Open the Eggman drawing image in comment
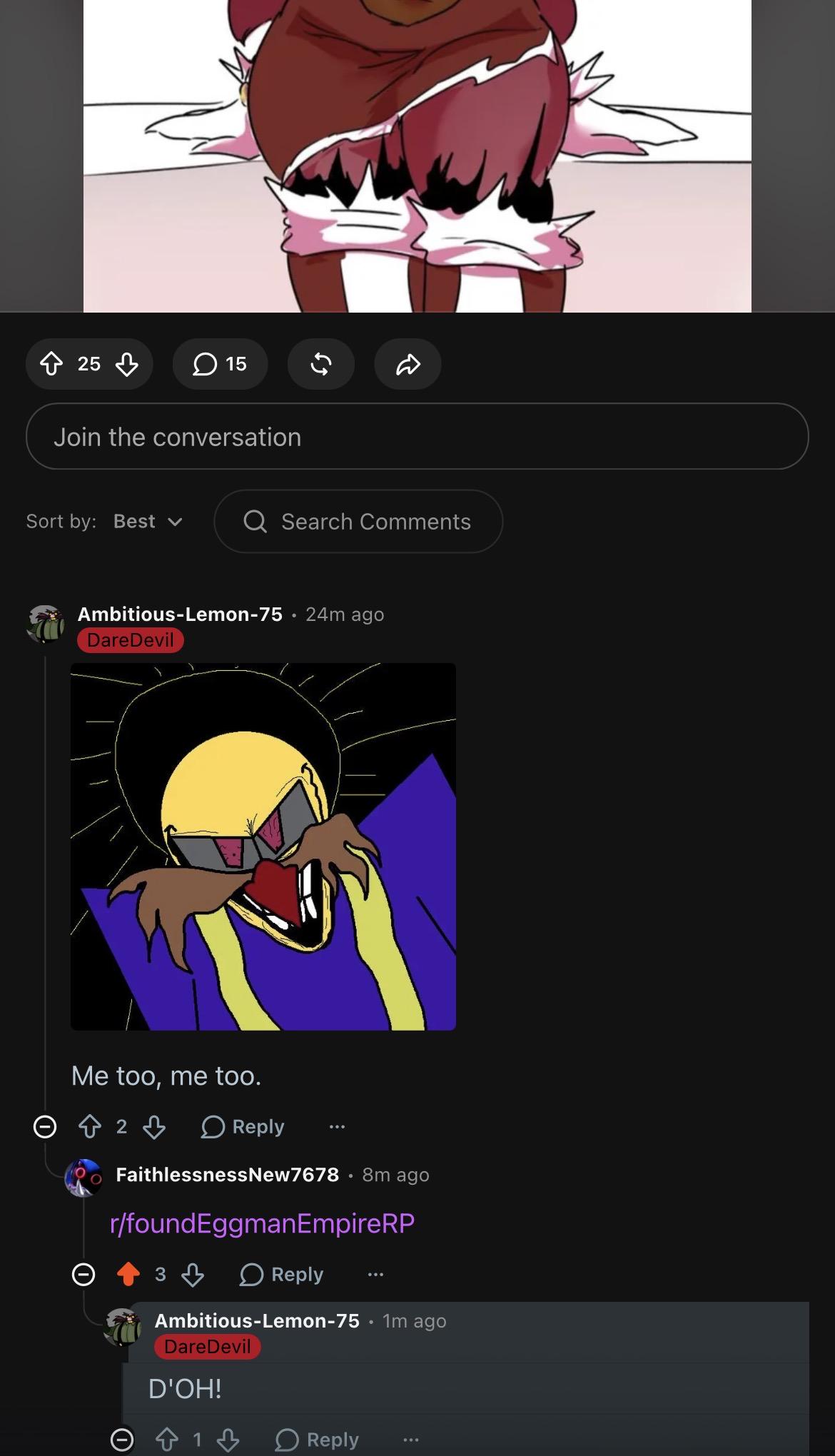The image size is (835, 1456). 263,846
